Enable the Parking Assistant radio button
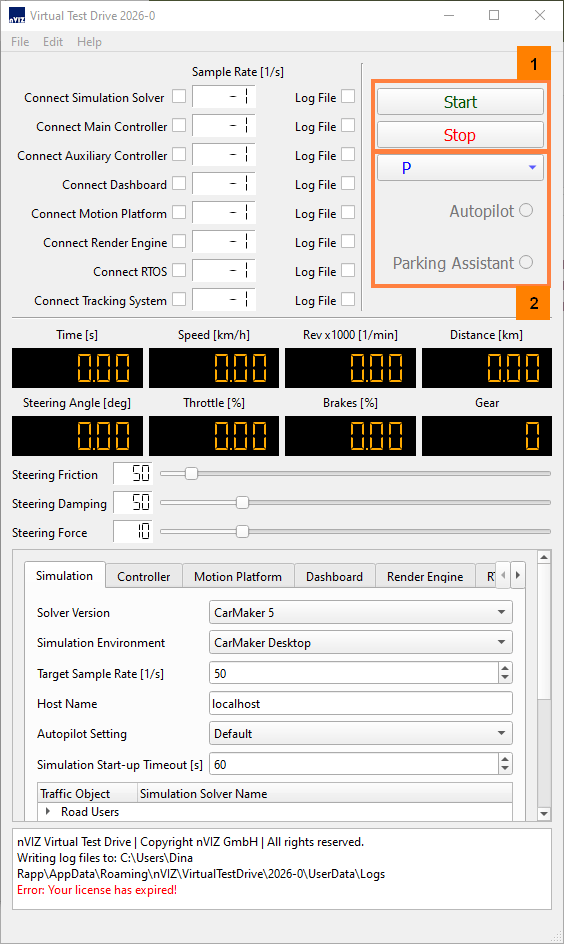Screen dimensions: 564x944 526,262
